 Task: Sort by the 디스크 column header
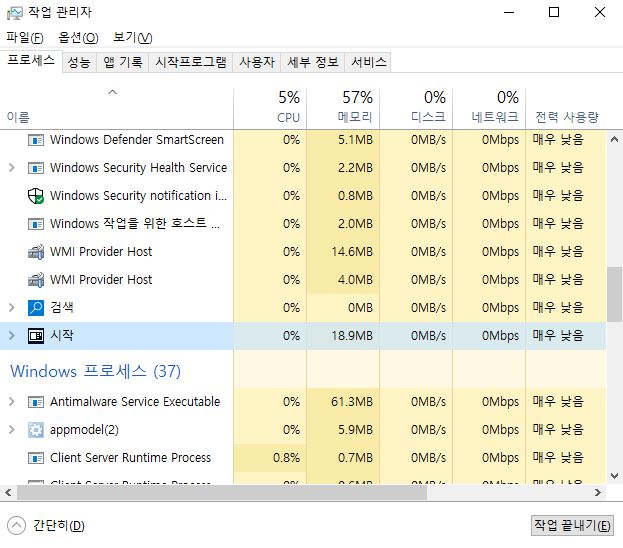tap(416, 108)
